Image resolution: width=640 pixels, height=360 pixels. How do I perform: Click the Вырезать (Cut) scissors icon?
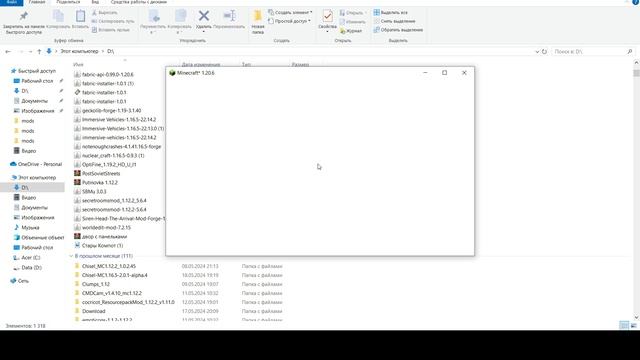point(94,13)
